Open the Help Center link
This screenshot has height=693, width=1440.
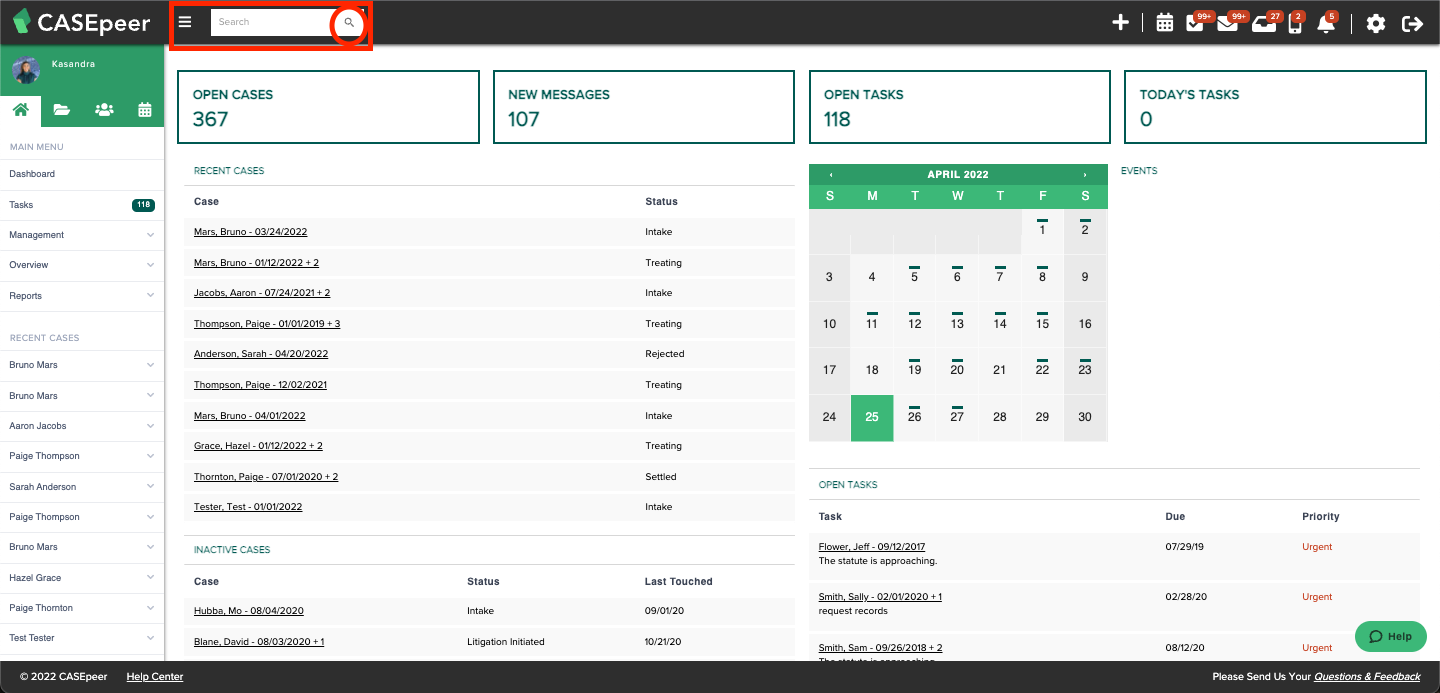coord(154,676)
